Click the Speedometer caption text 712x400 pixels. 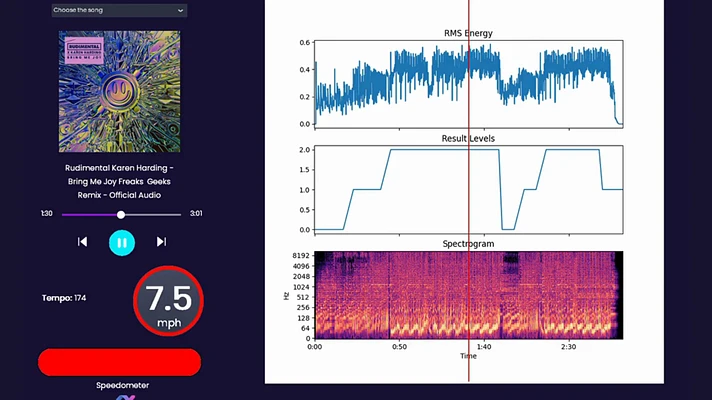pos(122,385)
